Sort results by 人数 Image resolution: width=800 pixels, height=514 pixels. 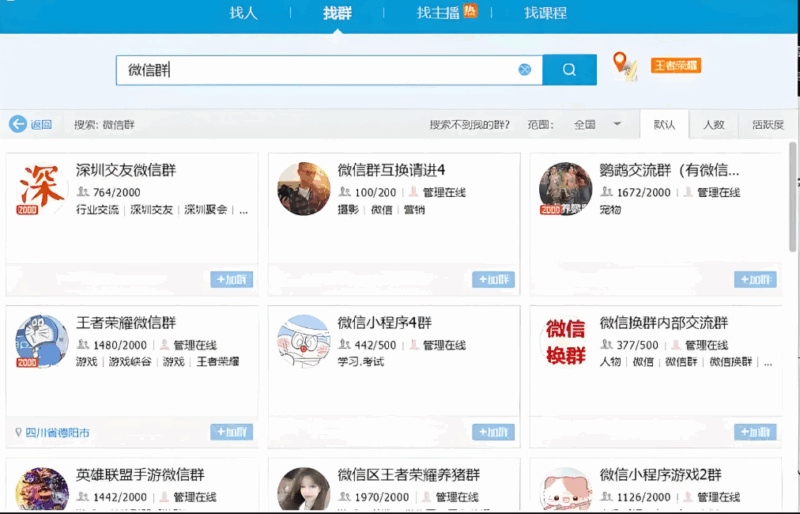(x=713, y=125)
